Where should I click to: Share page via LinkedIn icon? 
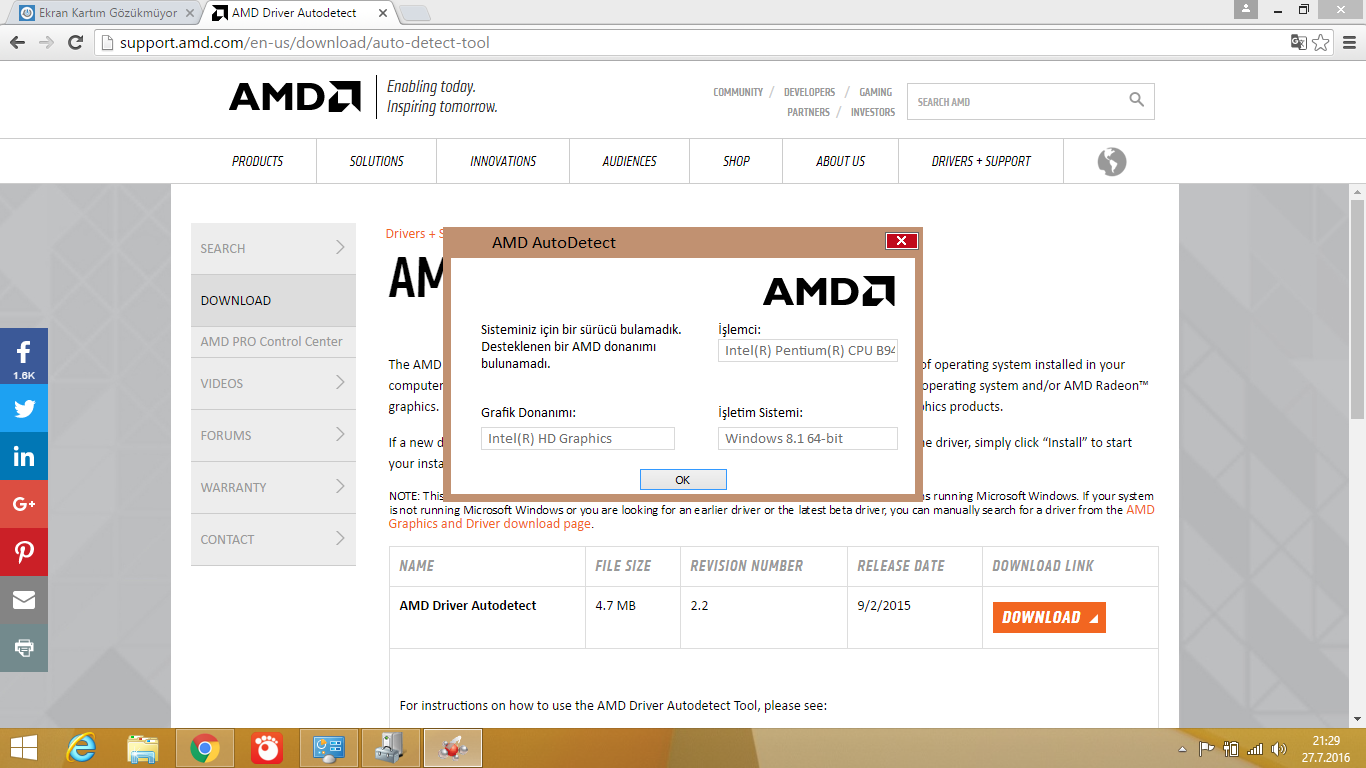click(24, 457)
